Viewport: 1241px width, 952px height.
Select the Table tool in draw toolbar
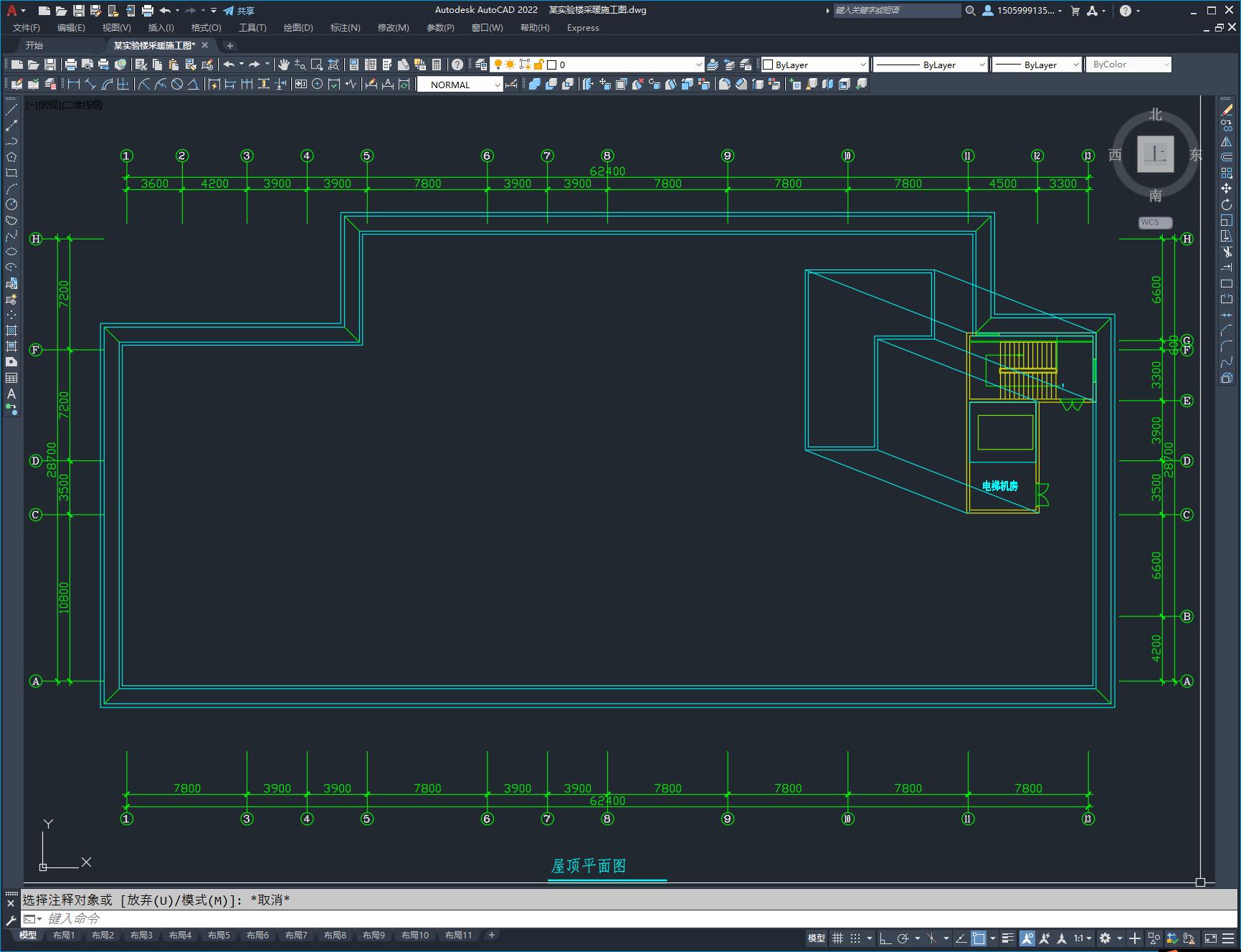[x=11, y=378]
